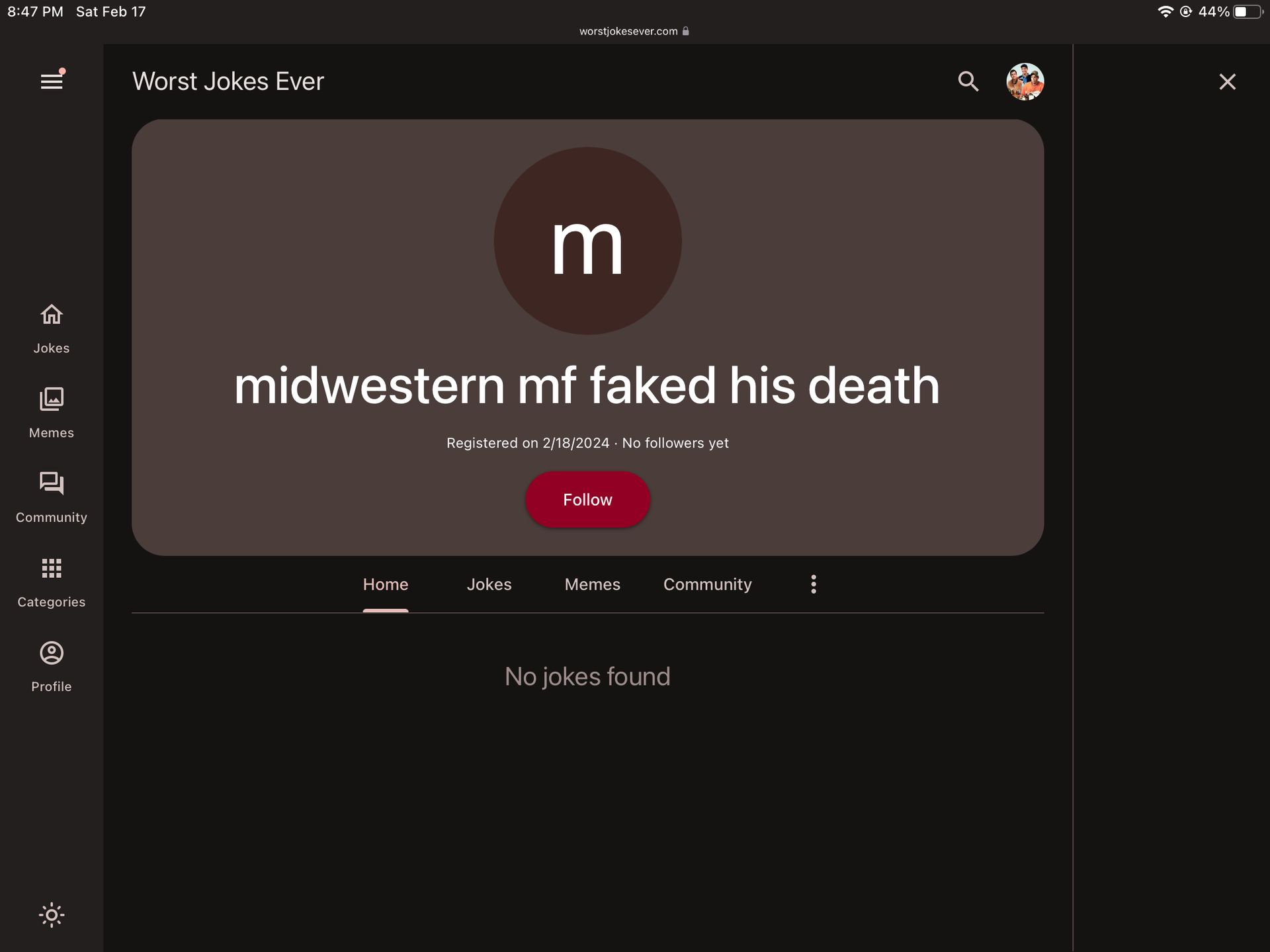Switch to the Jokes tab
This screenshot has width=1270, height=952.
(x=489, y=584)
